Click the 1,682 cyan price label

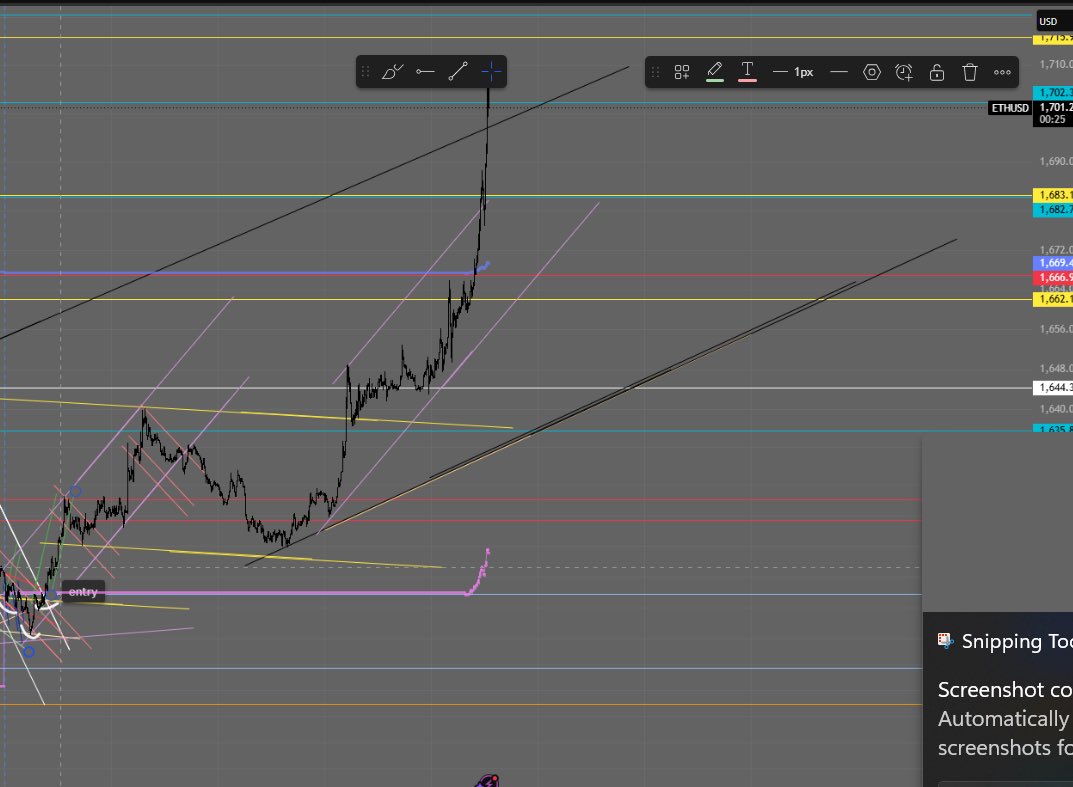[1052, 209]
